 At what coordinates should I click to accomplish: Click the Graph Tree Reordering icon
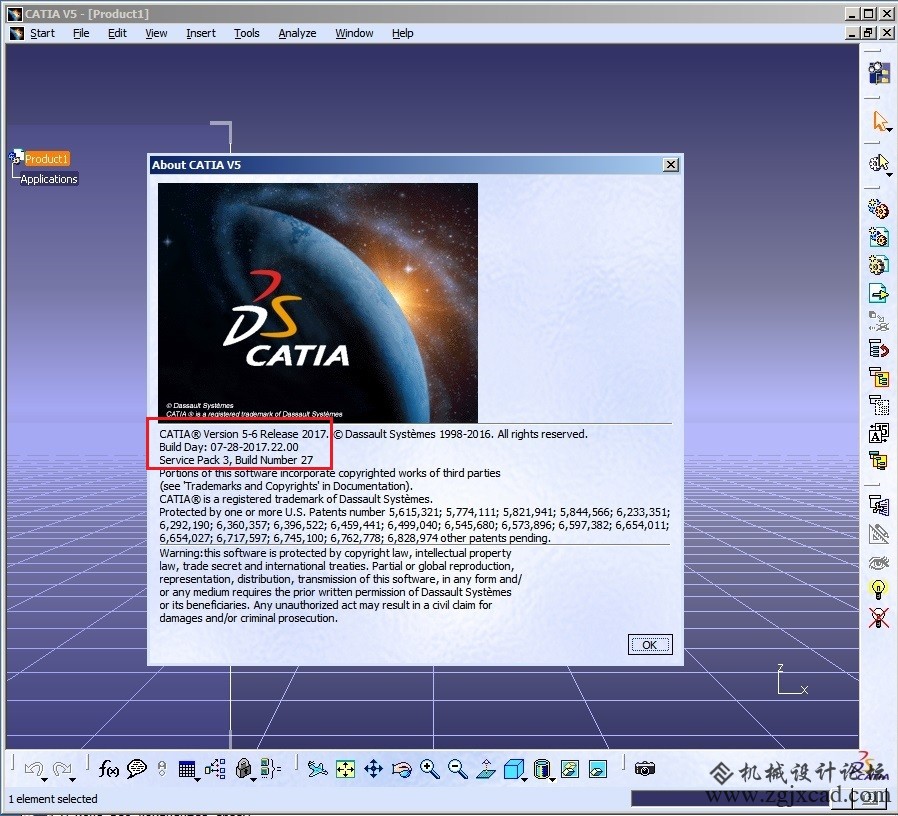879,377
